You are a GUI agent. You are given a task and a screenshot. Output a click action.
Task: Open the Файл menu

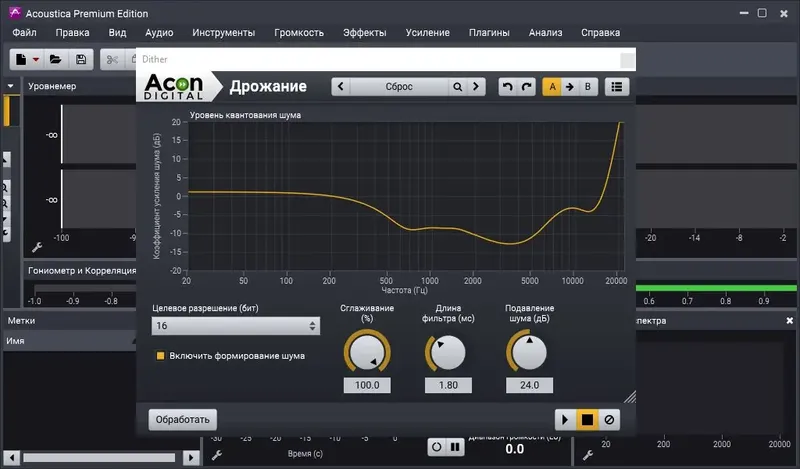[x=24, y=33]
